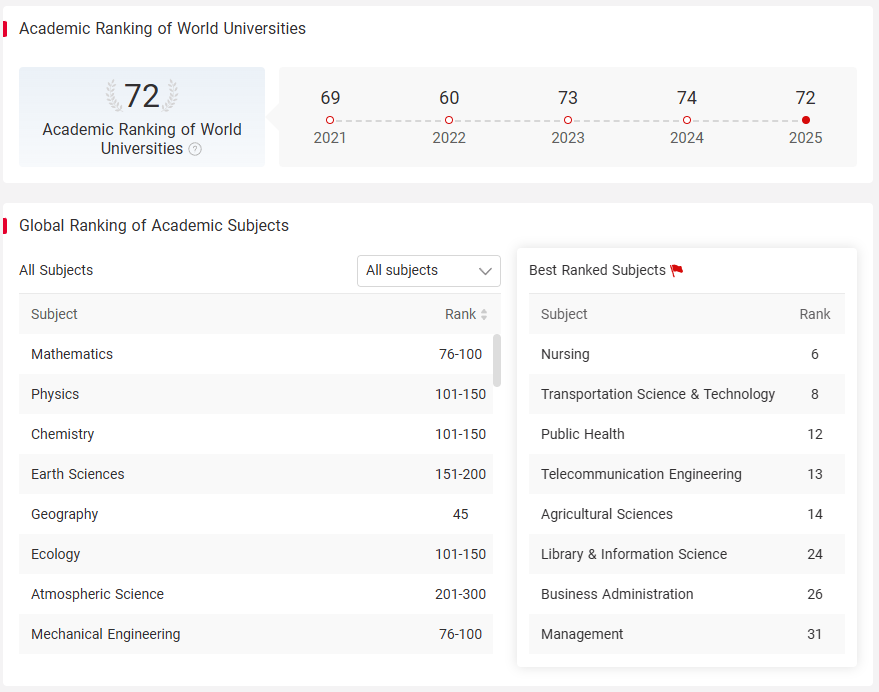Click Atmospheric Science rank 201-300
The width and height of the screenshot is (879, 692).
pyautogui.click(x=460, y=594)
